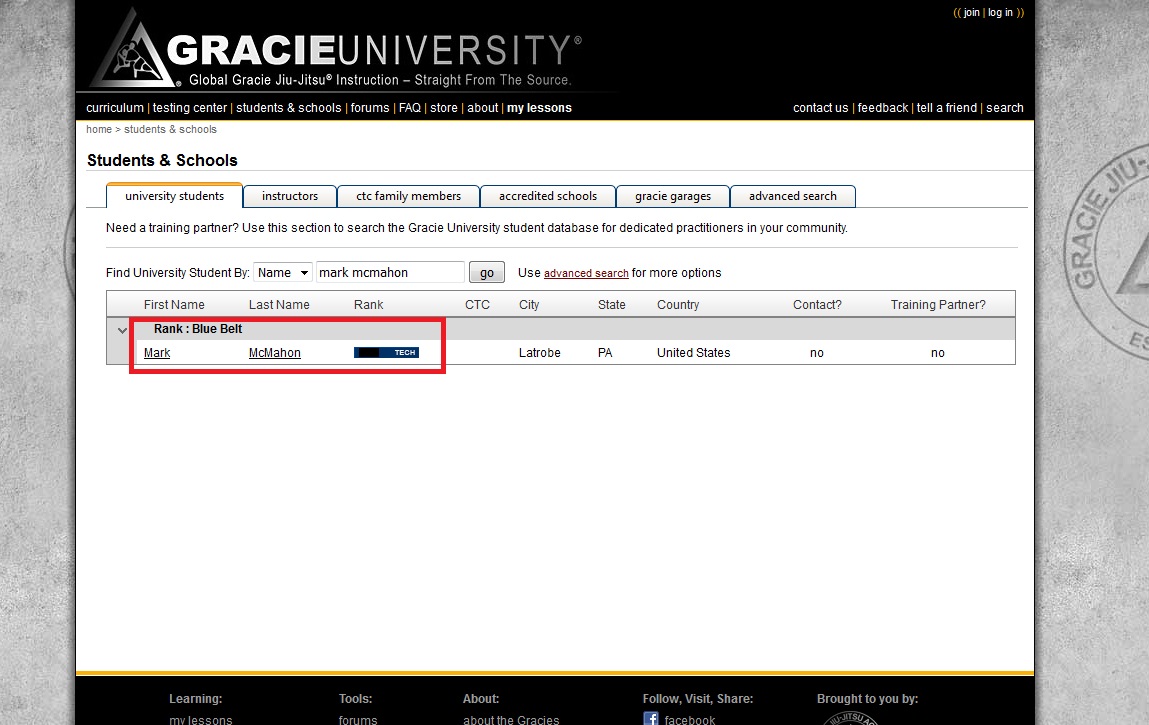Sort by Last Name column header
Image resolution: width=1149 pixels, height=725 pixels.
[x=279, y=304]
